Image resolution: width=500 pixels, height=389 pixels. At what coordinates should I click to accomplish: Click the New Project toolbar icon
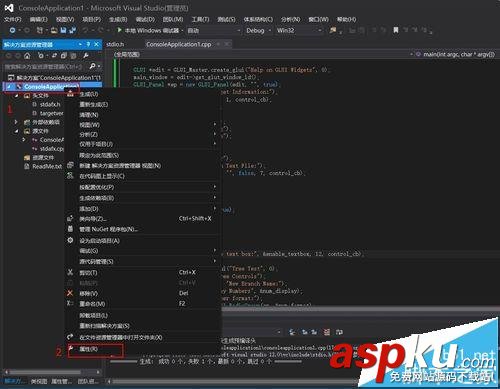click(x=40, y=30)
